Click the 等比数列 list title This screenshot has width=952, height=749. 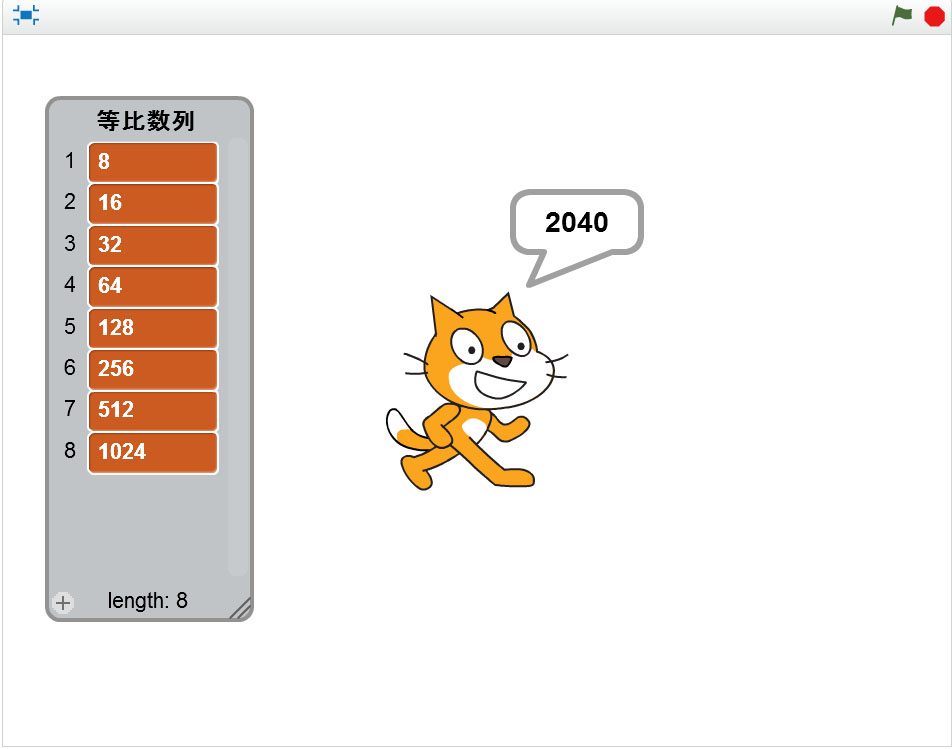click(x=146, y=120)
